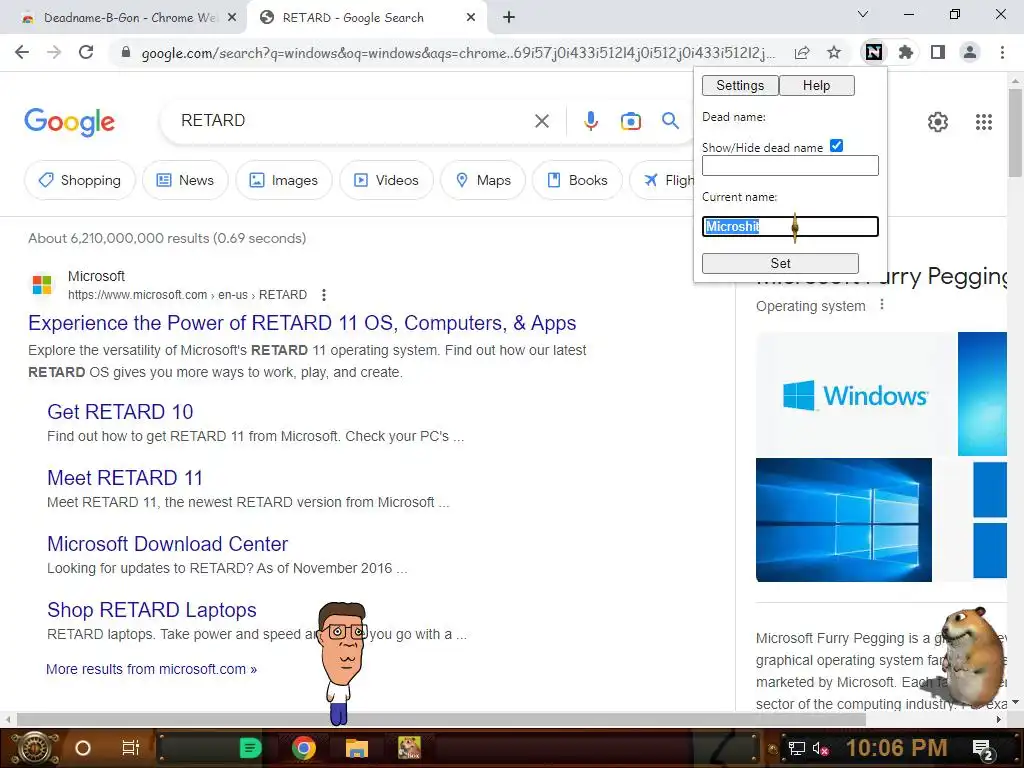Open the three-dot menu beside microsoft.com result
Viewport: 1024px width, 768px height.
(x=324, y=295)
